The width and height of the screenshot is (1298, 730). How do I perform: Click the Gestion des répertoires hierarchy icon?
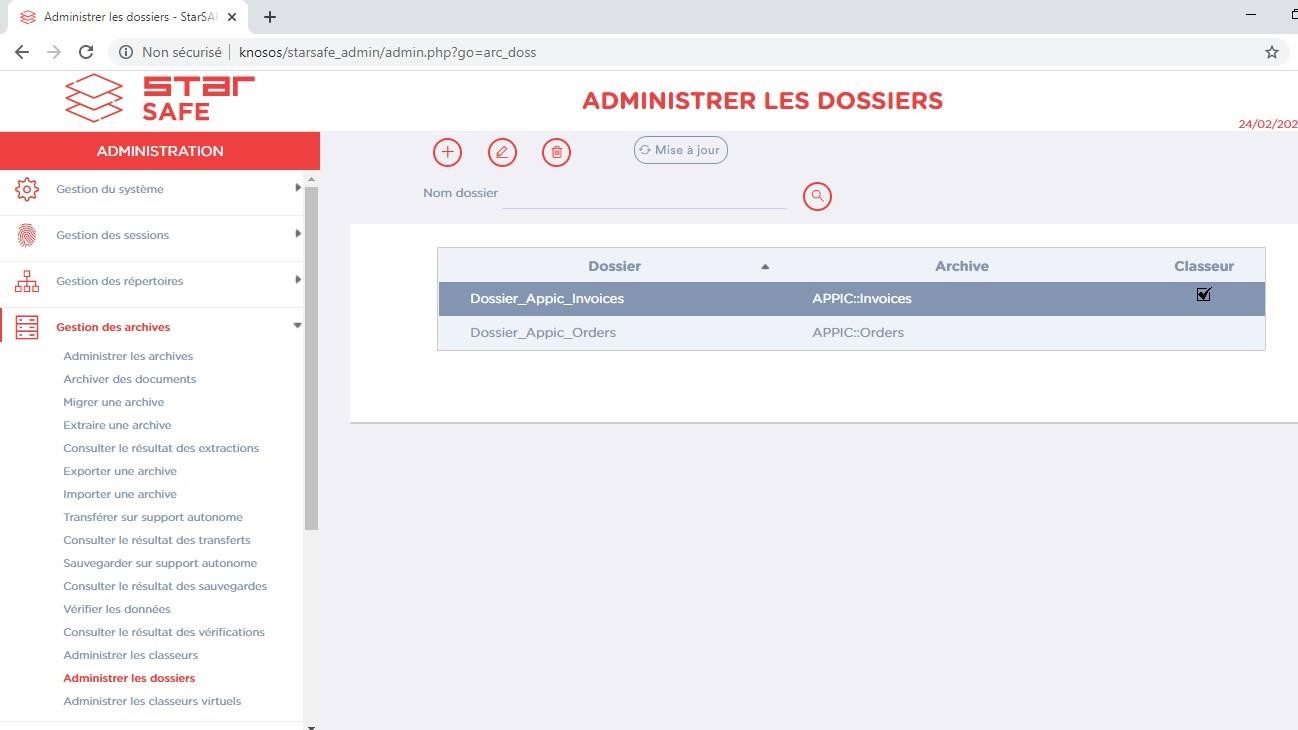click(x=27, y=281)
